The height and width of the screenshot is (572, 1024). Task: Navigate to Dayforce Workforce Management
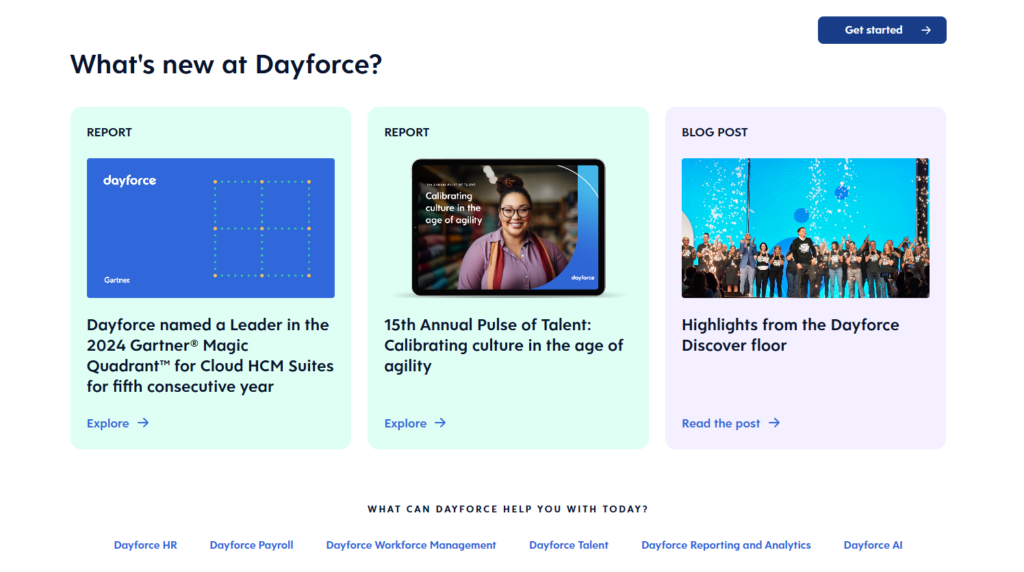point(411,545)
